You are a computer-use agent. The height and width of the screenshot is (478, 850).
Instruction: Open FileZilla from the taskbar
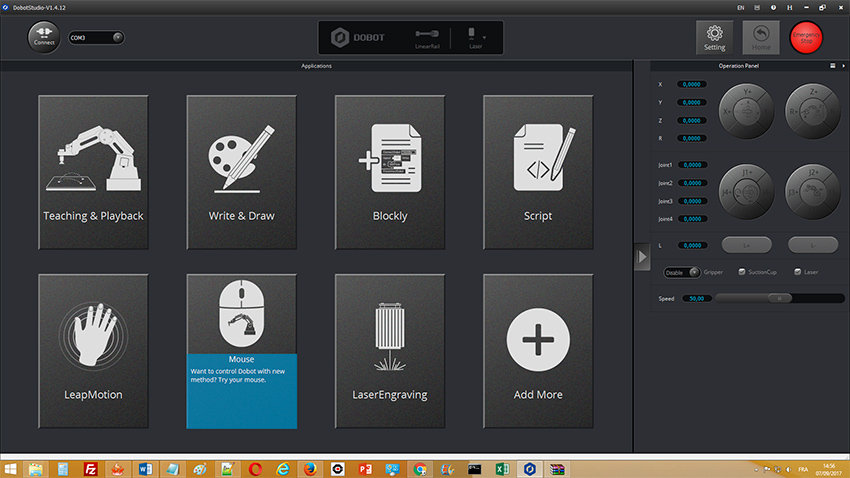91,469
